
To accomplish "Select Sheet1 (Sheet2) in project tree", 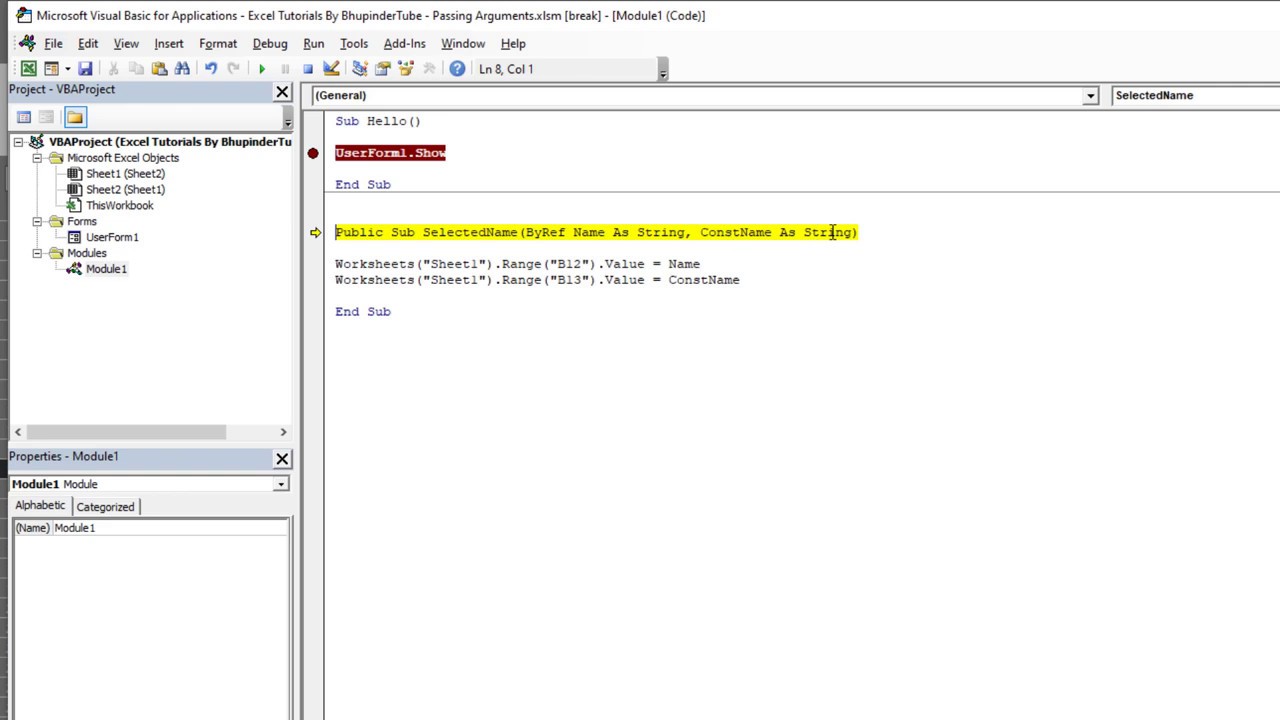I will tap(125, 174).
